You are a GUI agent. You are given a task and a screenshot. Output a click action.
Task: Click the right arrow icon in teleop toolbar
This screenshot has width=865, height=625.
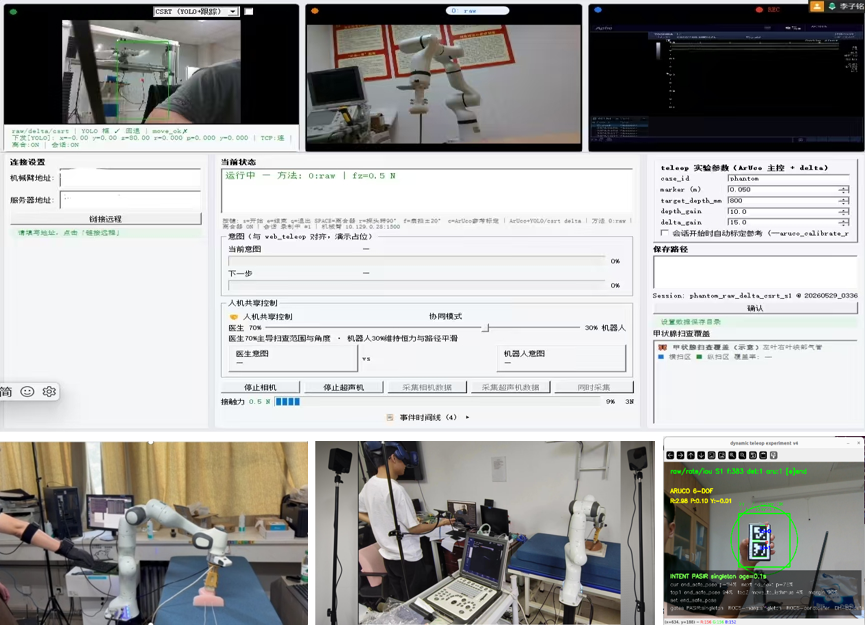680,455
